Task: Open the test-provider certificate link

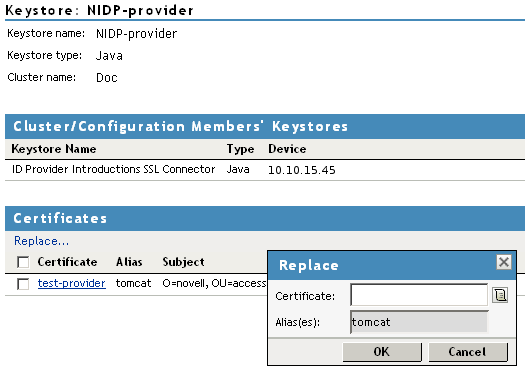Action: [x=72, y=283]
